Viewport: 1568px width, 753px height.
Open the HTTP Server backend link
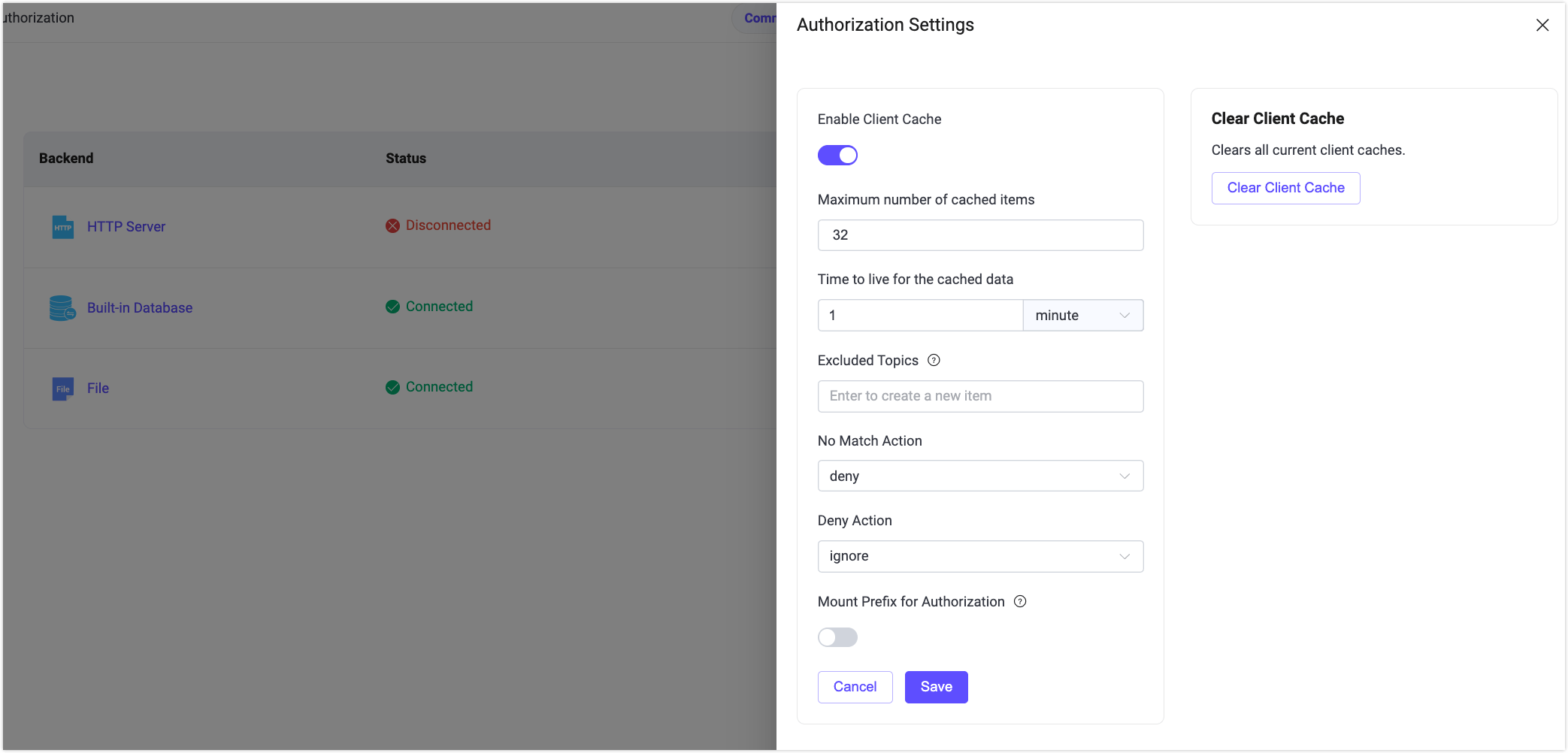click(126, 227)
